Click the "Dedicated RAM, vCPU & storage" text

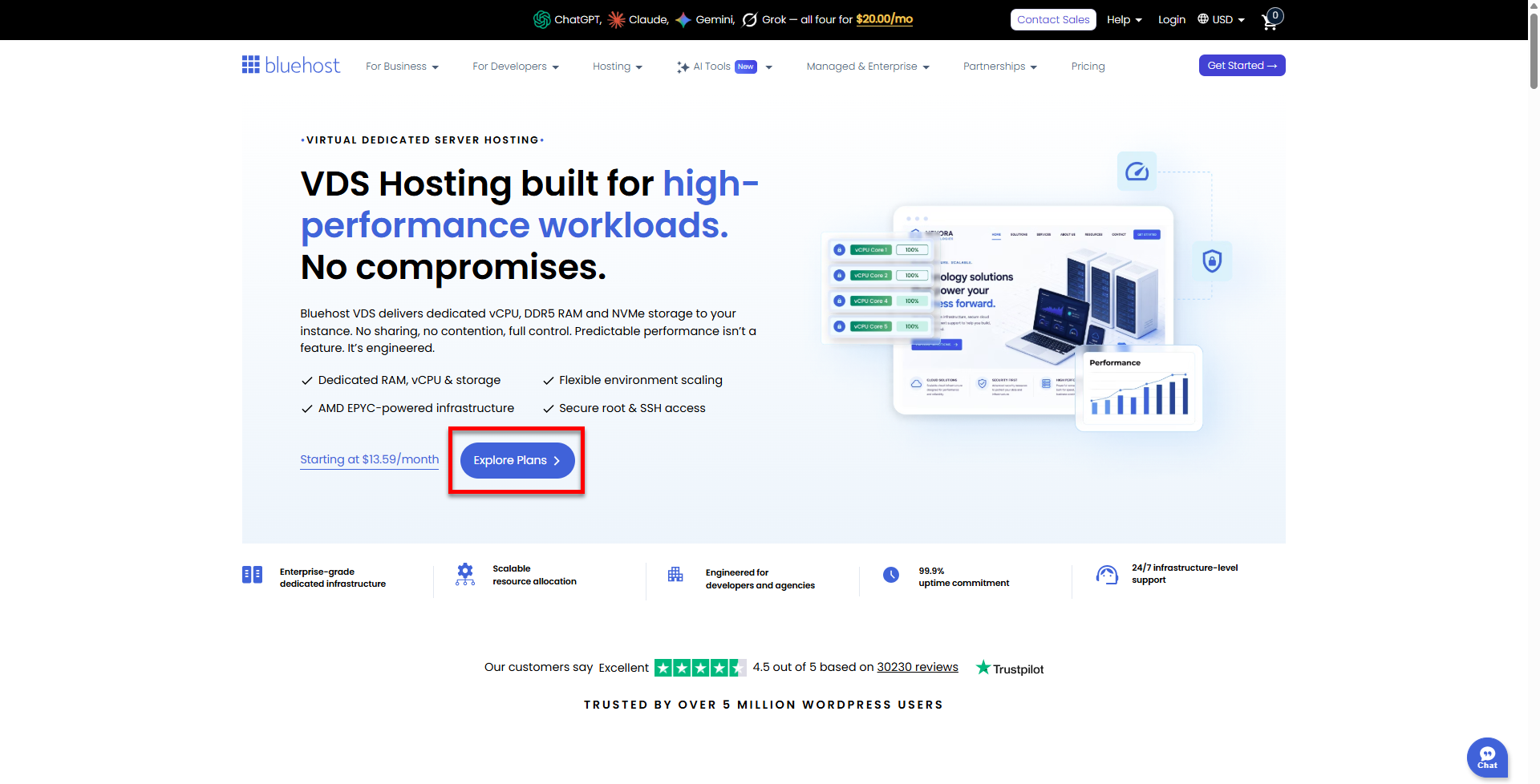409,380
